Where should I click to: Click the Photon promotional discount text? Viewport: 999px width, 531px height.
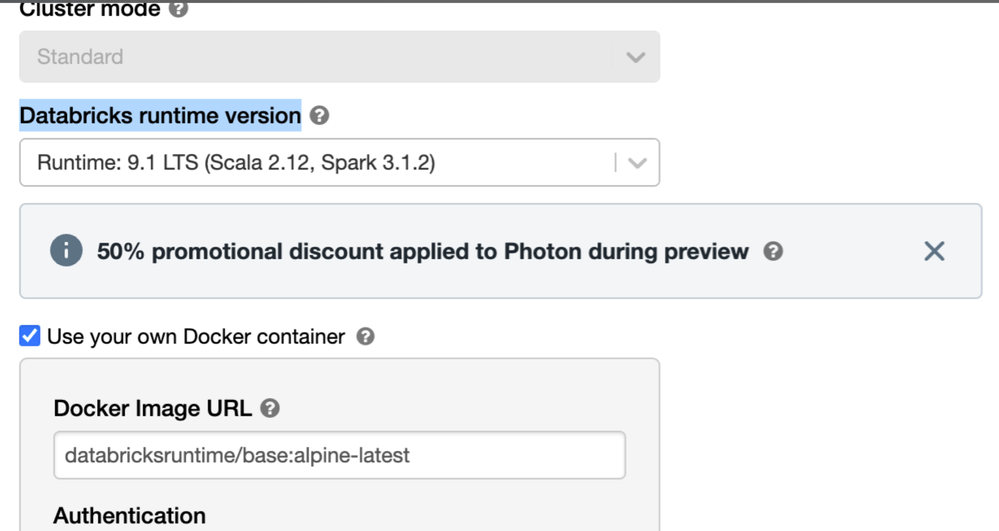click(422, 251)
